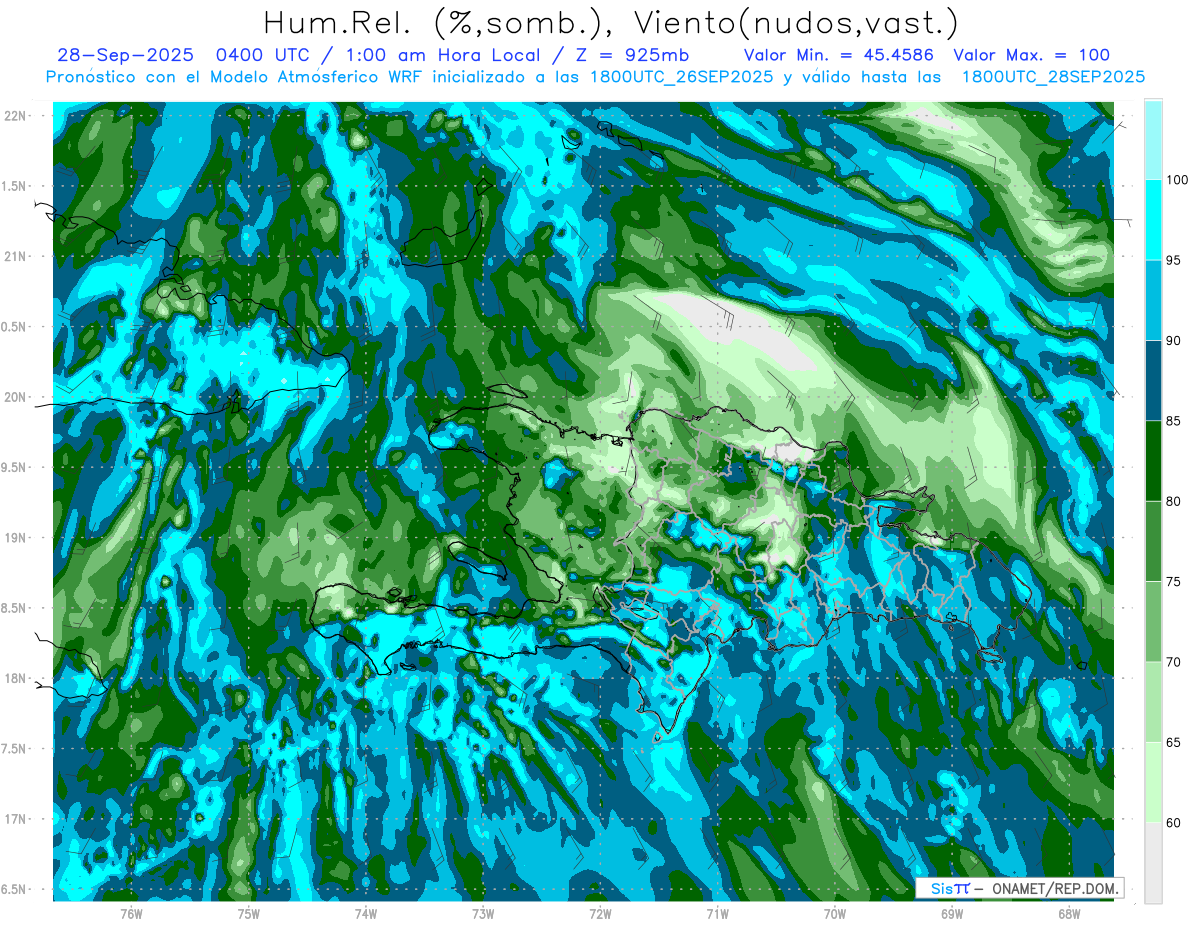Screen dimensions: 1200x927
Task: Click the longitude label '76W'
Action: point(131,913)
